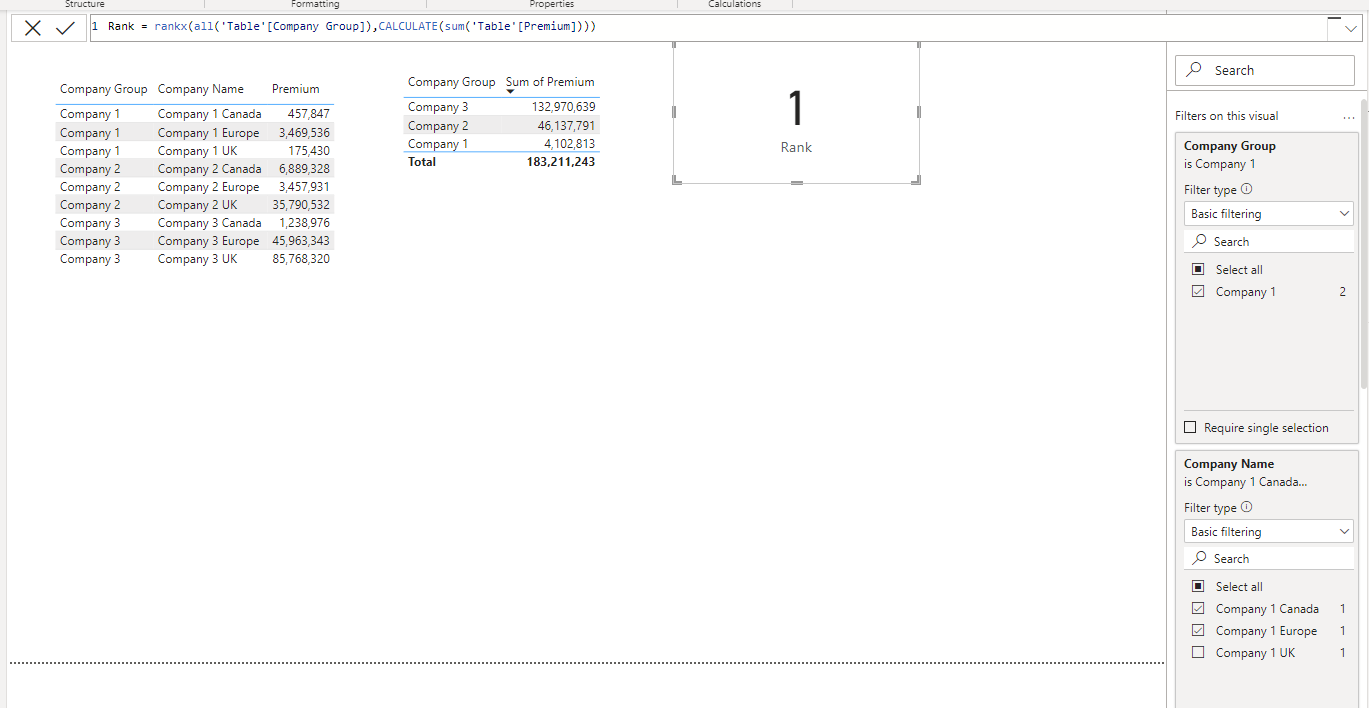Click Company Group header in the summary table
Screen dimensions: 1369x708
pyautogui.click(x=451, y=82)
